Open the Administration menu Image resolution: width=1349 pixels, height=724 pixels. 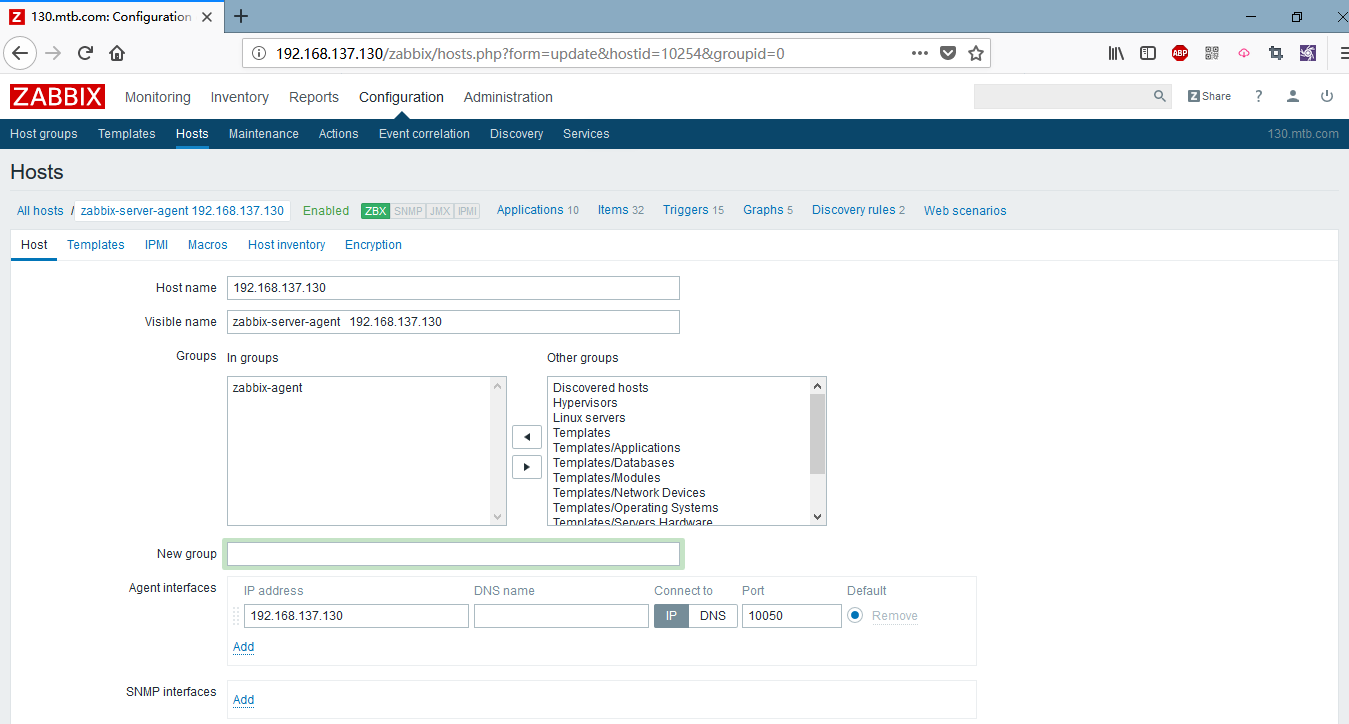tap(508, 97)
